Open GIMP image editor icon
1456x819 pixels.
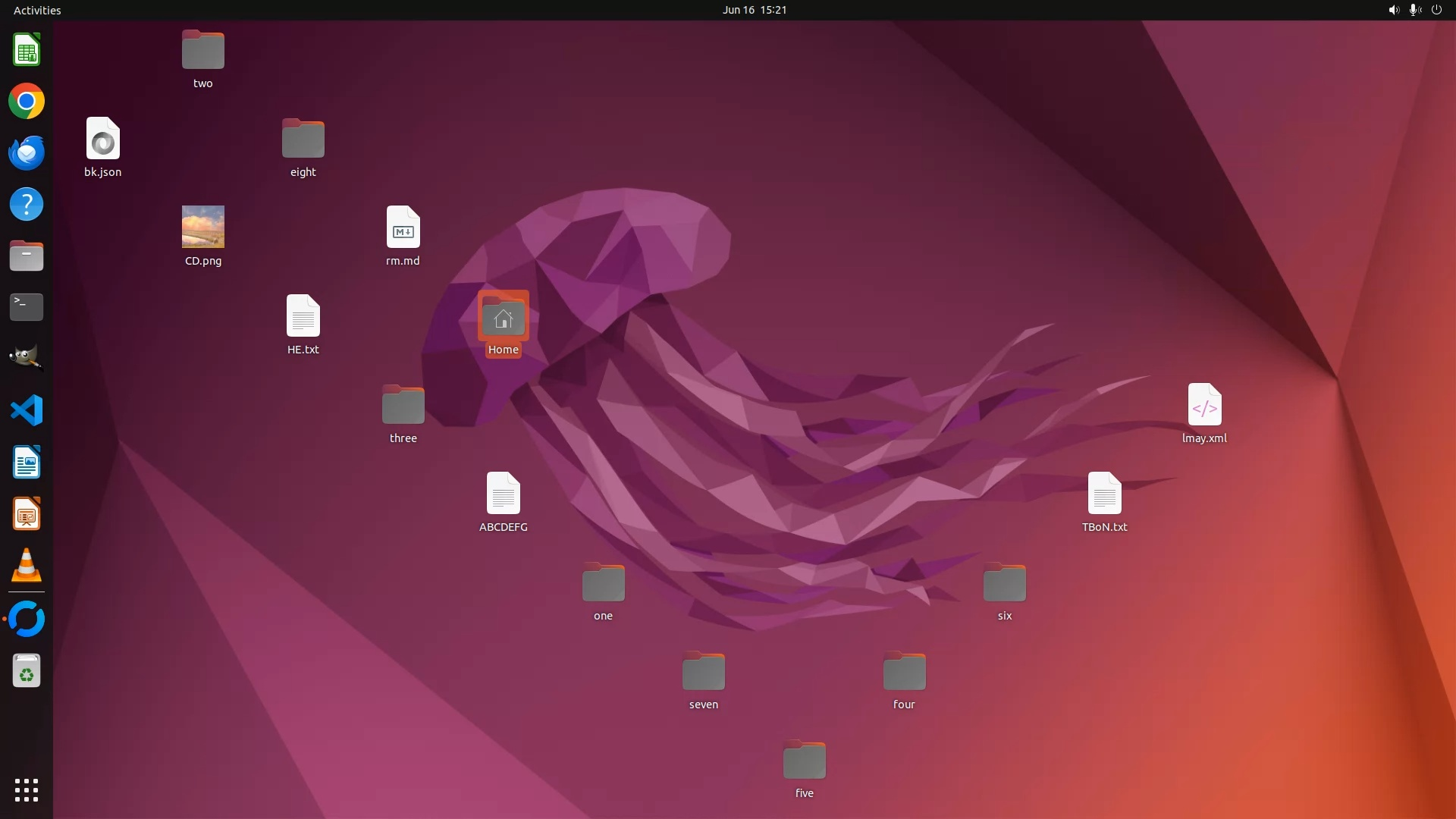tap(27, 358)
